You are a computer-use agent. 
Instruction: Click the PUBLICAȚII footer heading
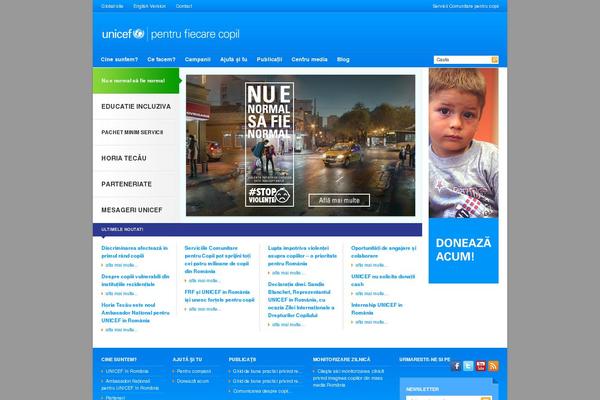click(242, 359)
